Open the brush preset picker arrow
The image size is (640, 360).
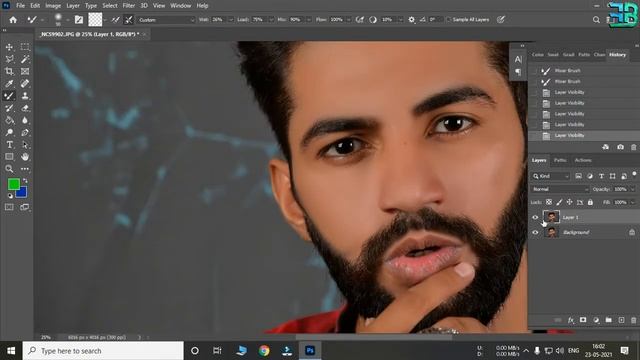click(67, 20)
